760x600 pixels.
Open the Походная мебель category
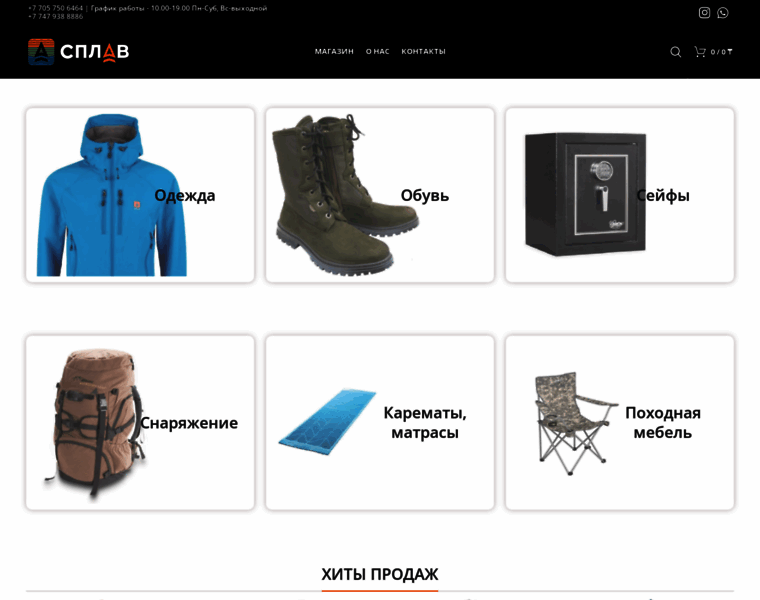pyautogui.click(x=620, y=422)
